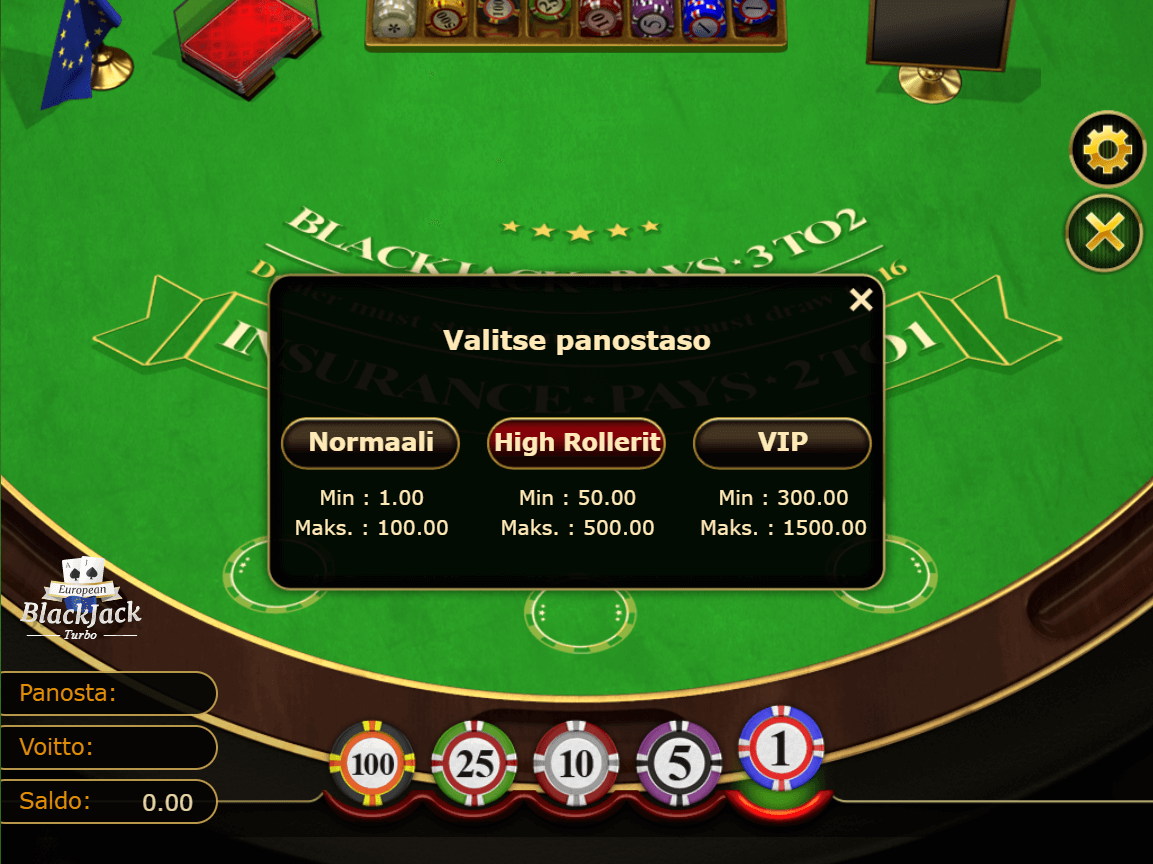
Task: Open the gear settings icon
Action: [x=1107, y=149]
